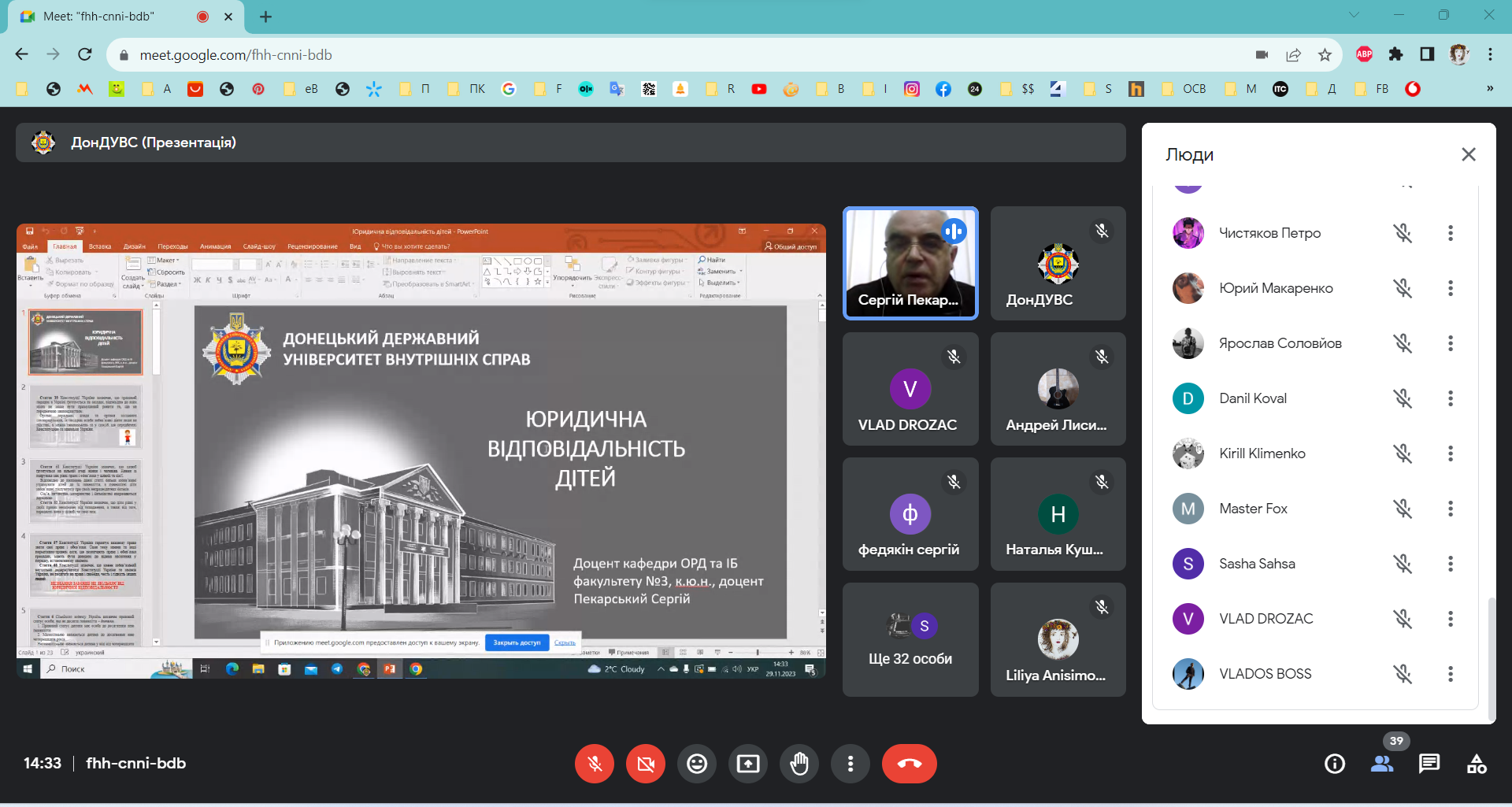
Task: Mute Ярослав Соловйов's microphone
Action: click(x=1403, y=343)
